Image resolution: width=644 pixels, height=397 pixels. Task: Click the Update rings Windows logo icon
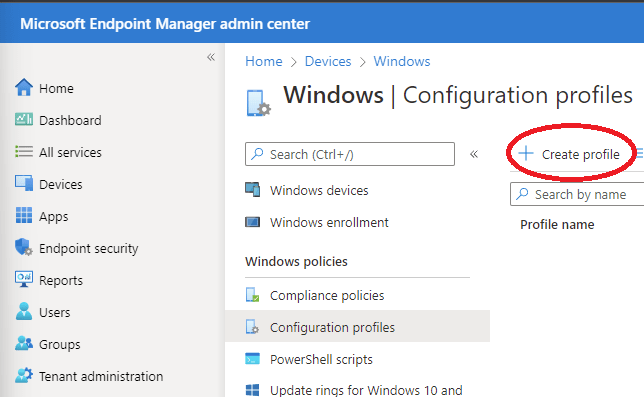[253, 390]
